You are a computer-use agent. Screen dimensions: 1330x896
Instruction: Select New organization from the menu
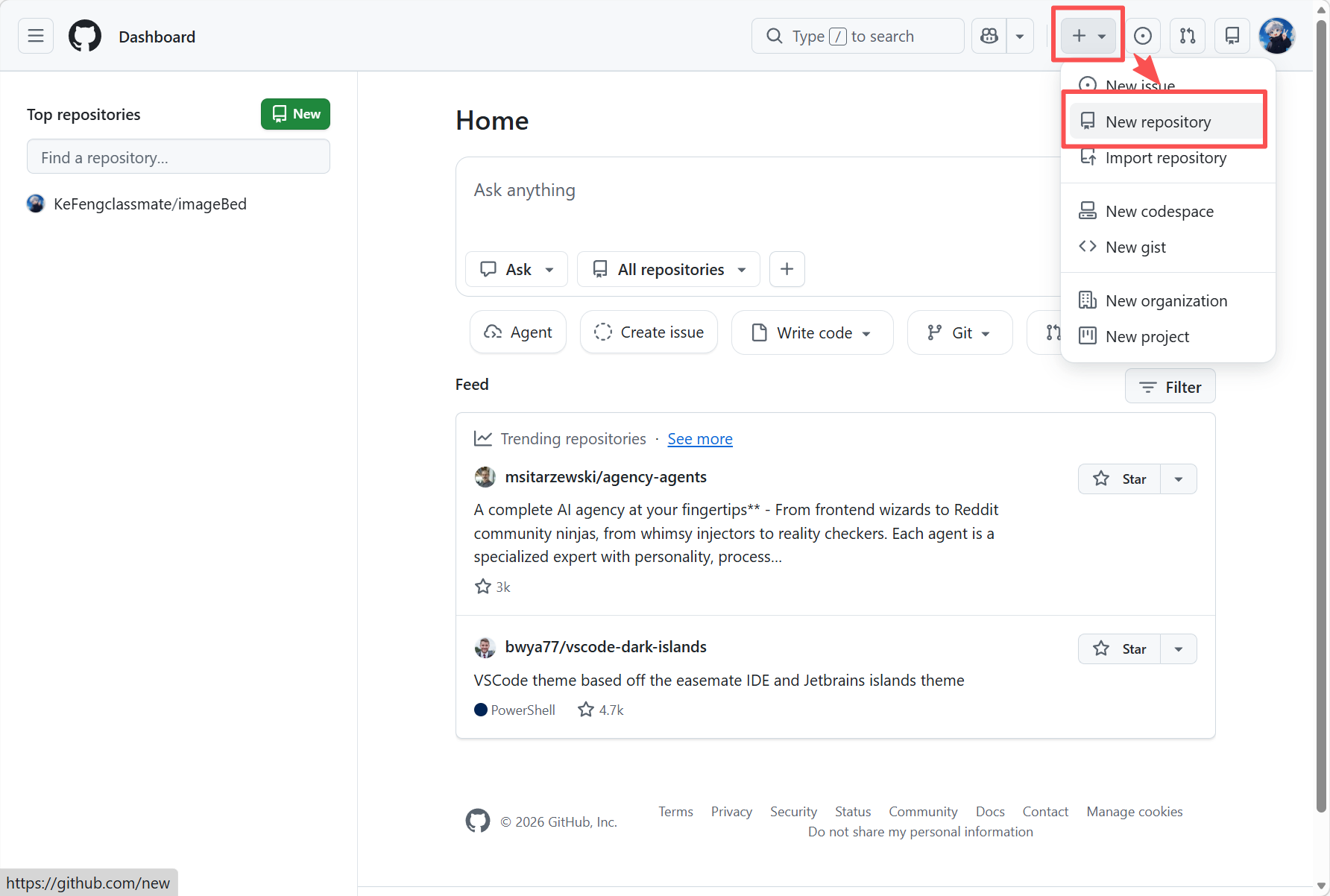pyautogui.click(x=1167, y=300)
